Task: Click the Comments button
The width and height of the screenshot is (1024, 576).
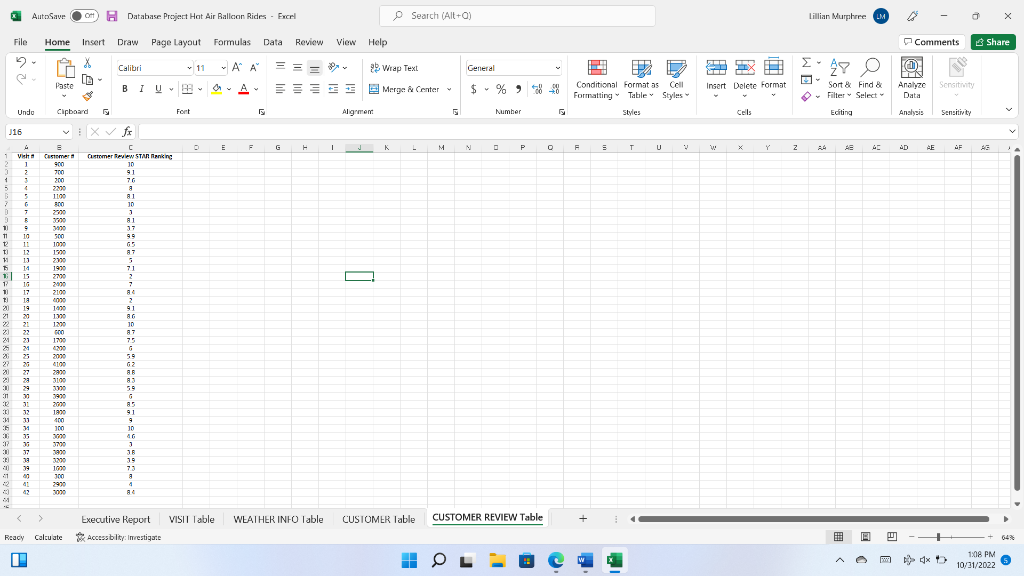Action: point(931,42)
